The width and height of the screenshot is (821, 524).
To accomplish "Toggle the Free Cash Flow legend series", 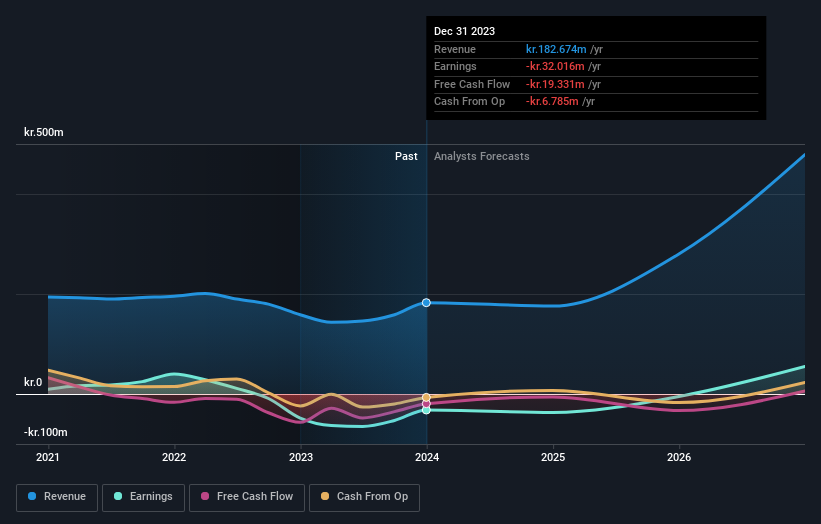I will point(247,497).
